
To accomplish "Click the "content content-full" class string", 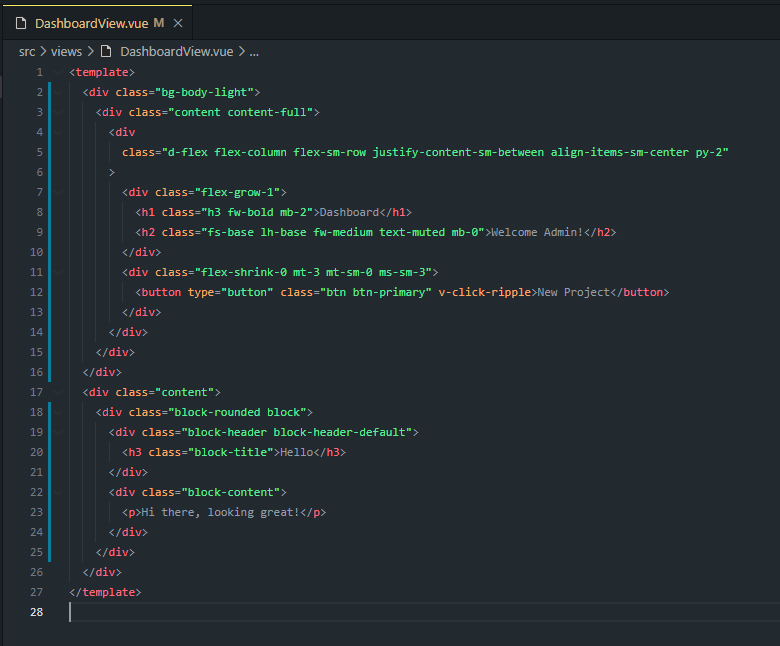I will (240, 112).
